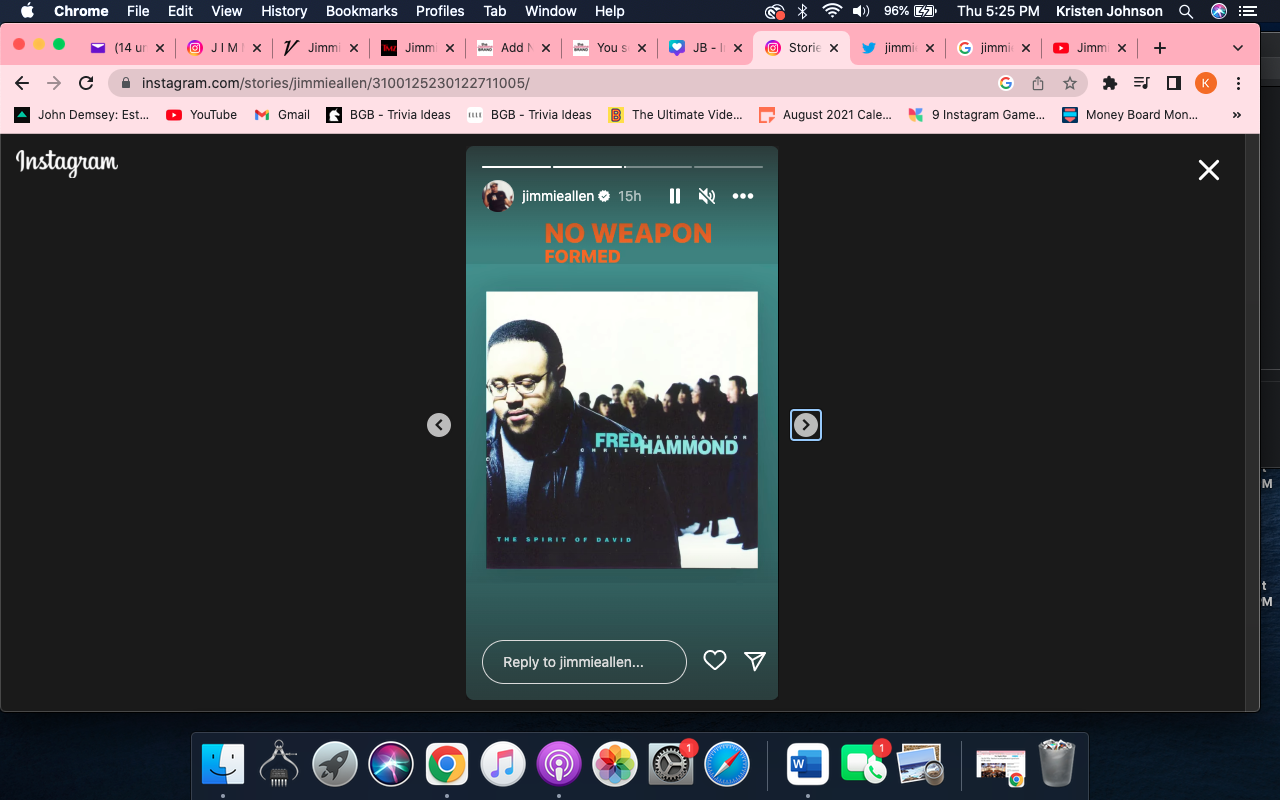The image size is (1280, 800).
Task: Open Podcasts from the Dock
Action: click(559, 766)
